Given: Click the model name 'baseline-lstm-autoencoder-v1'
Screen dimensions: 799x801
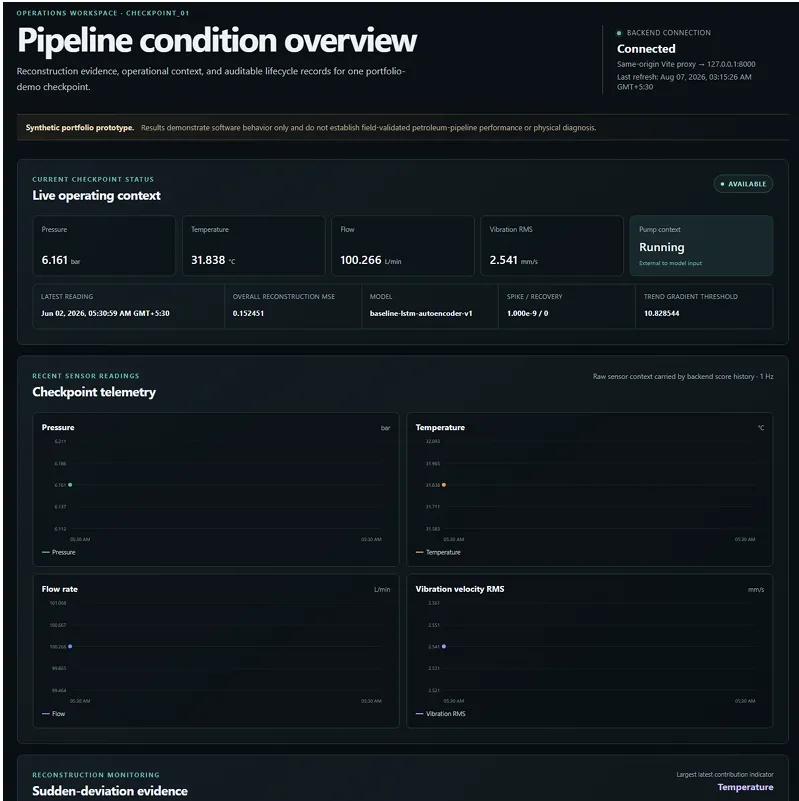Looking at the screenshot, I should click(421, 313).
